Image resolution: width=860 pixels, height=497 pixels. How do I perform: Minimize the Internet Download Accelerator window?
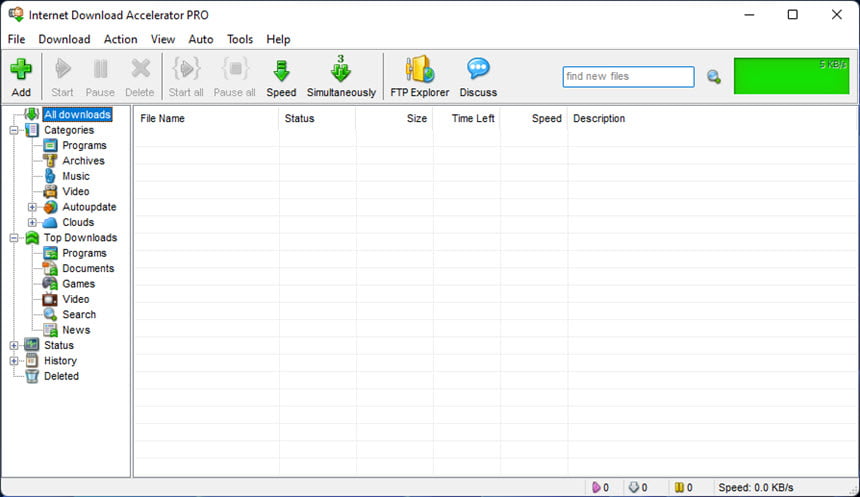click(x=749, y=15)
